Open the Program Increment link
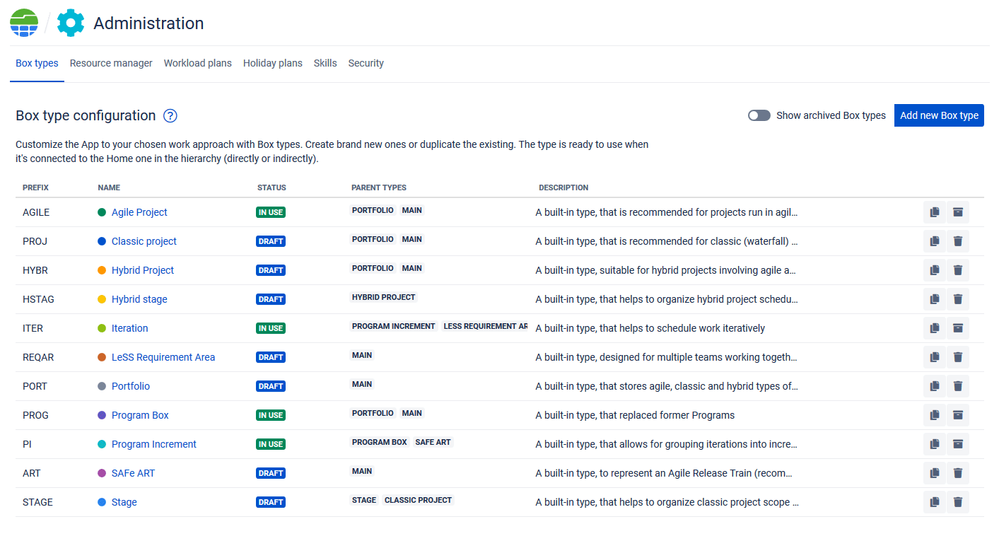 154,444
